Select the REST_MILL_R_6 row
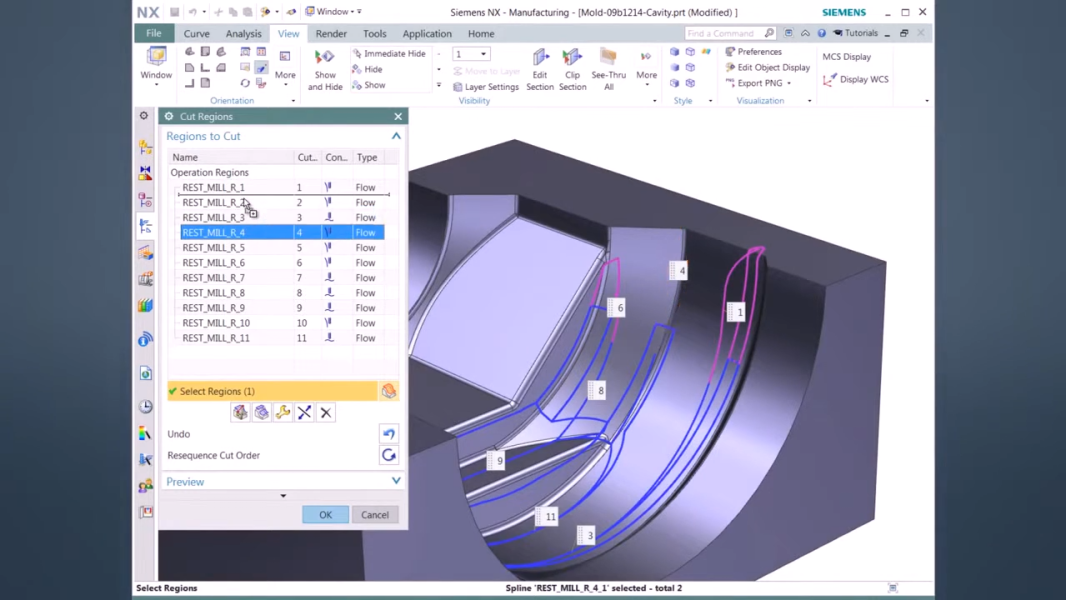 point(282,262)
